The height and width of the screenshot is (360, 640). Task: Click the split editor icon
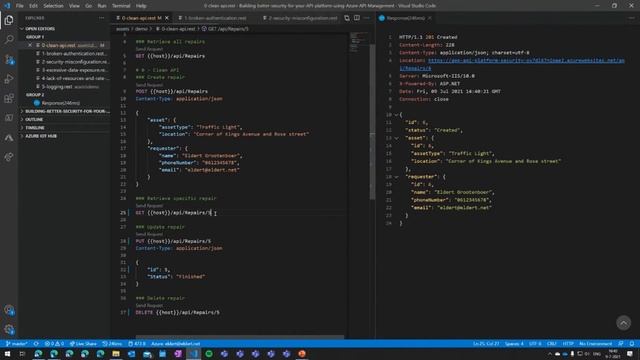coord(357,18)
